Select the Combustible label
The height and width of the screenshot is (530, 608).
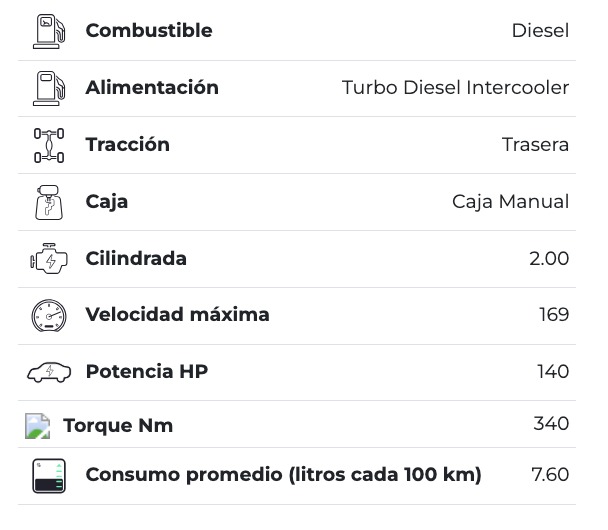pyautogui.click(x=149, y=31)
